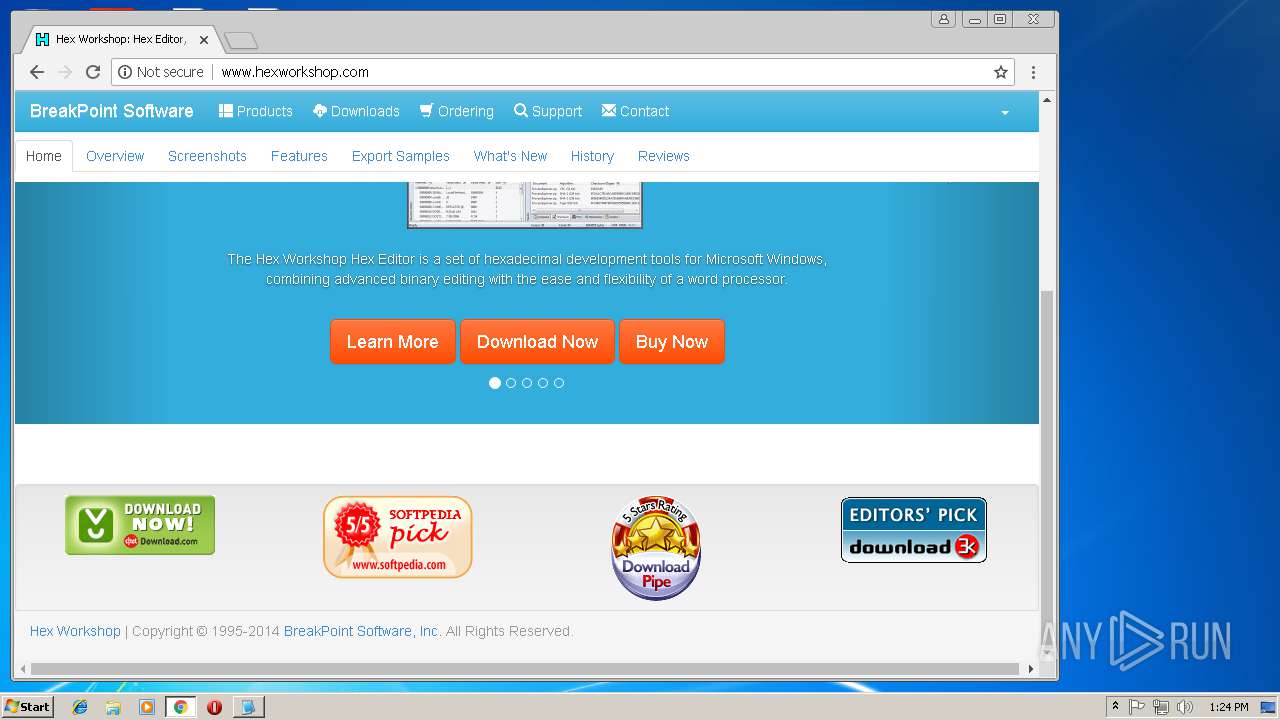Image resolution: width=1280 pixels, height=720 pixels.
Task: Select the third carousel indicator dot
Action: pos(527,383)
